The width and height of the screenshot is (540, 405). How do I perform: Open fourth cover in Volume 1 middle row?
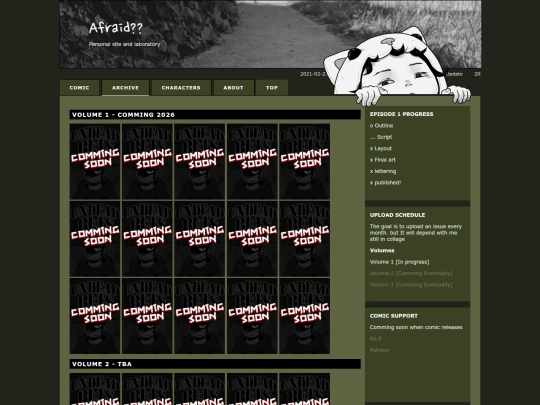252,239
